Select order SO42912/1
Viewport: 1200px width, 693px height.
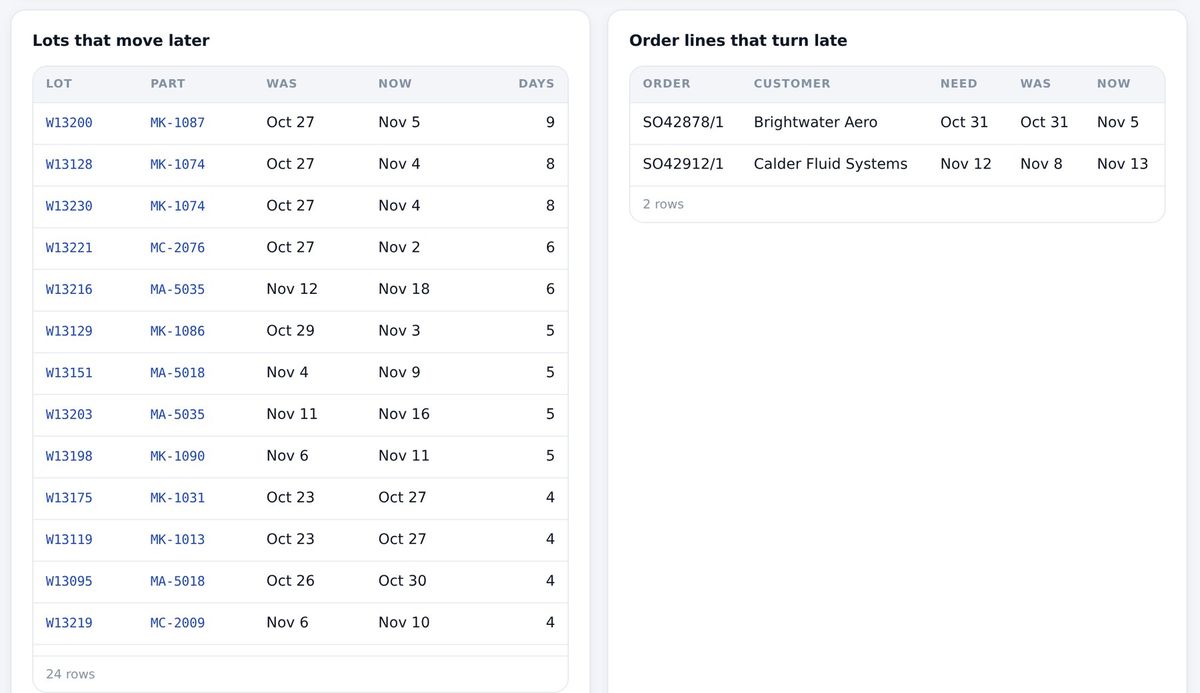click(x=683, y=164)
